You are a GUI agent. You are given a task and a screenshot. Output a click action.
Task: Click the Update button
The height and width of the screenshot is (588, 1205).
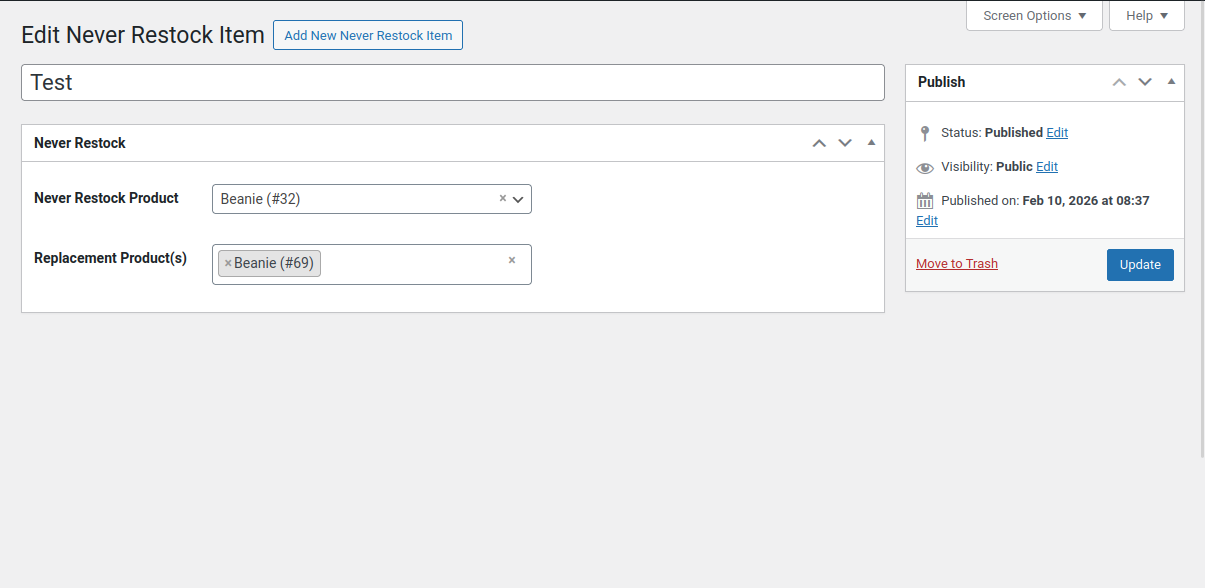[x=1140, y=265]
